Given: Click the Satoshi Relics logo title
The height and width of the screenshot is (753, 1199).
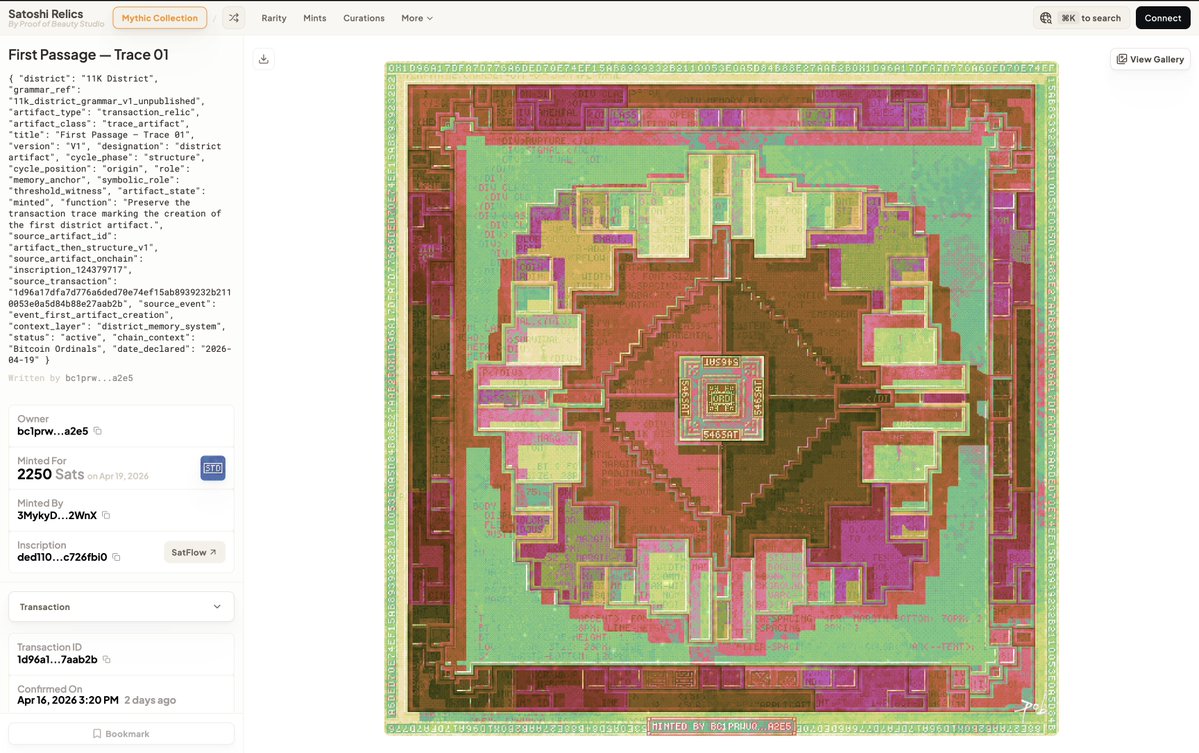Looking at the screenshot, I should (x=46, y=14).
